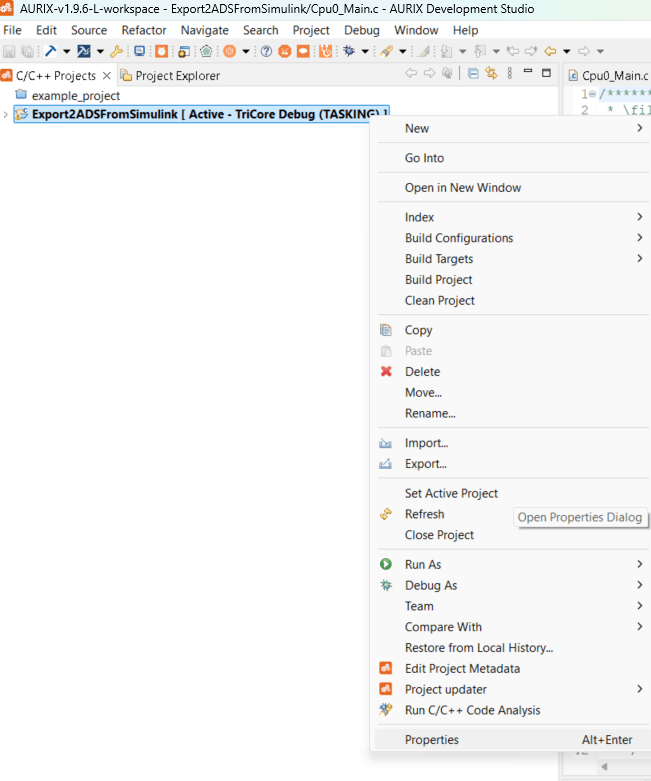Switch to the Project Explorer tab

tap(177, 76)
